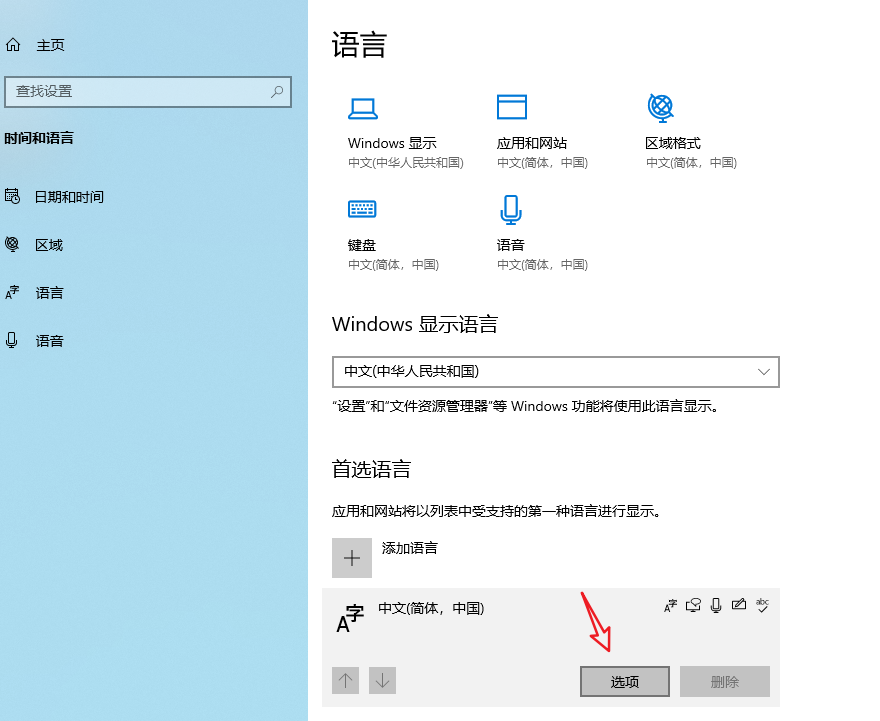Click the 首选语言 heading
880x721 pixels.
pyautogui.click(x=372, y=469)
